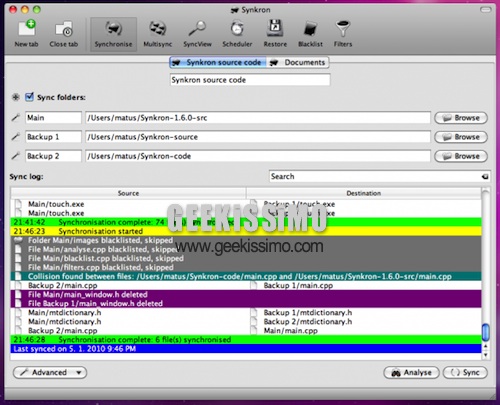Screen dimensions: 500x405
Task: Open the Scheduler alarm clock icon
Action: click(237, 33)
